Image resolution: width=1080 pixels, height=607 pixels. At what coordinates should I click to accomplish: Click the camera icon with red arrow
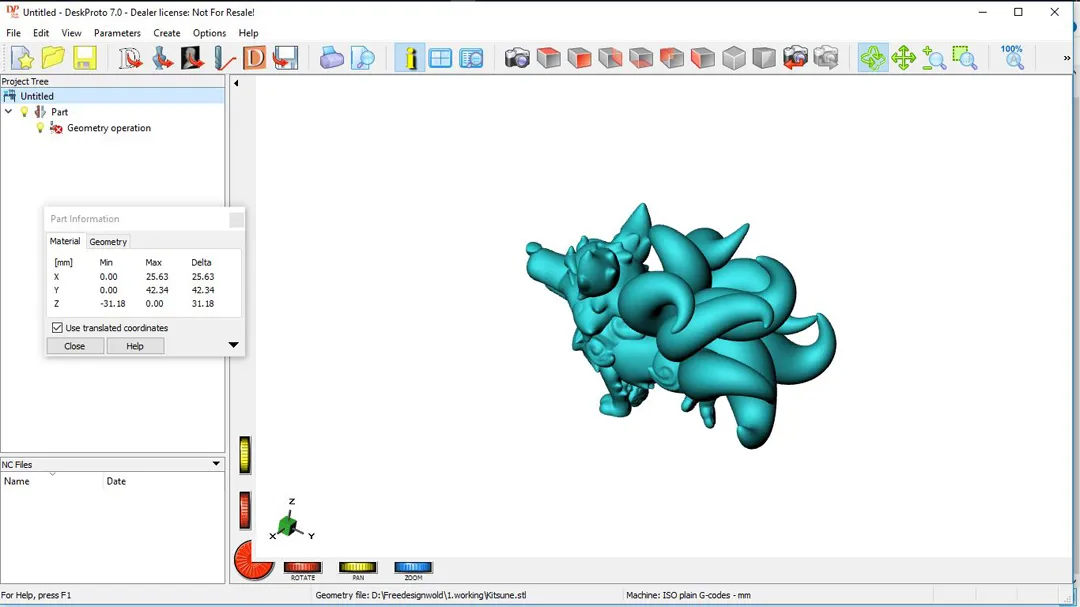pos(795,58)
